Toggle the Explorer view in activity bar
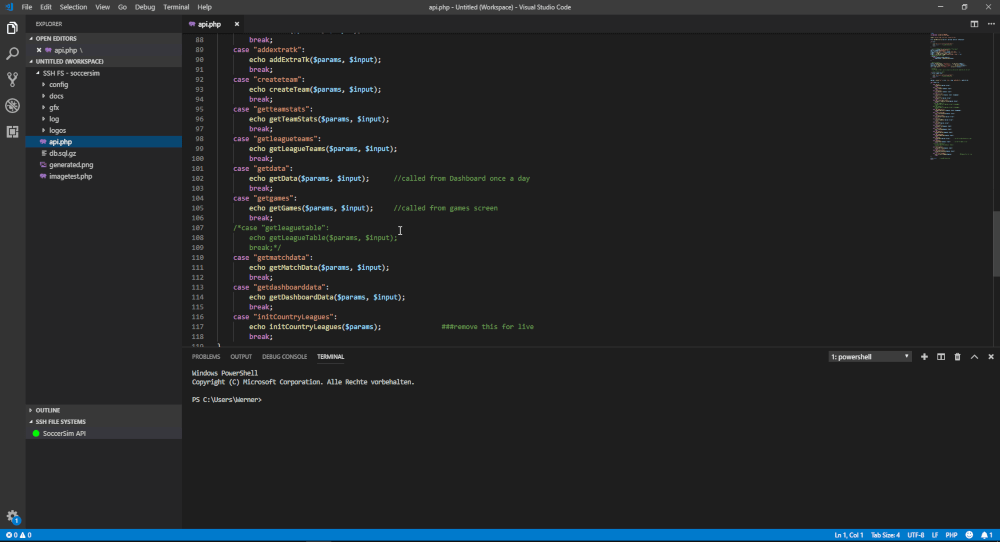 point(12,27)
